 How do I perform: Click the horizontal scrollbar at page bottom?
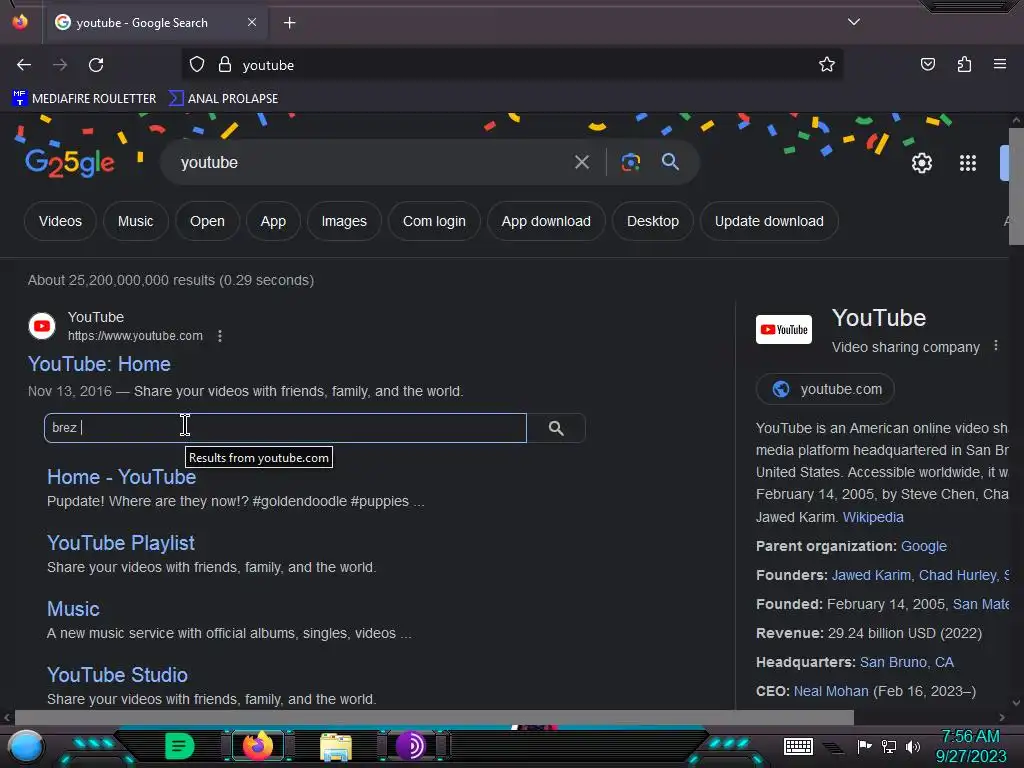434,717
